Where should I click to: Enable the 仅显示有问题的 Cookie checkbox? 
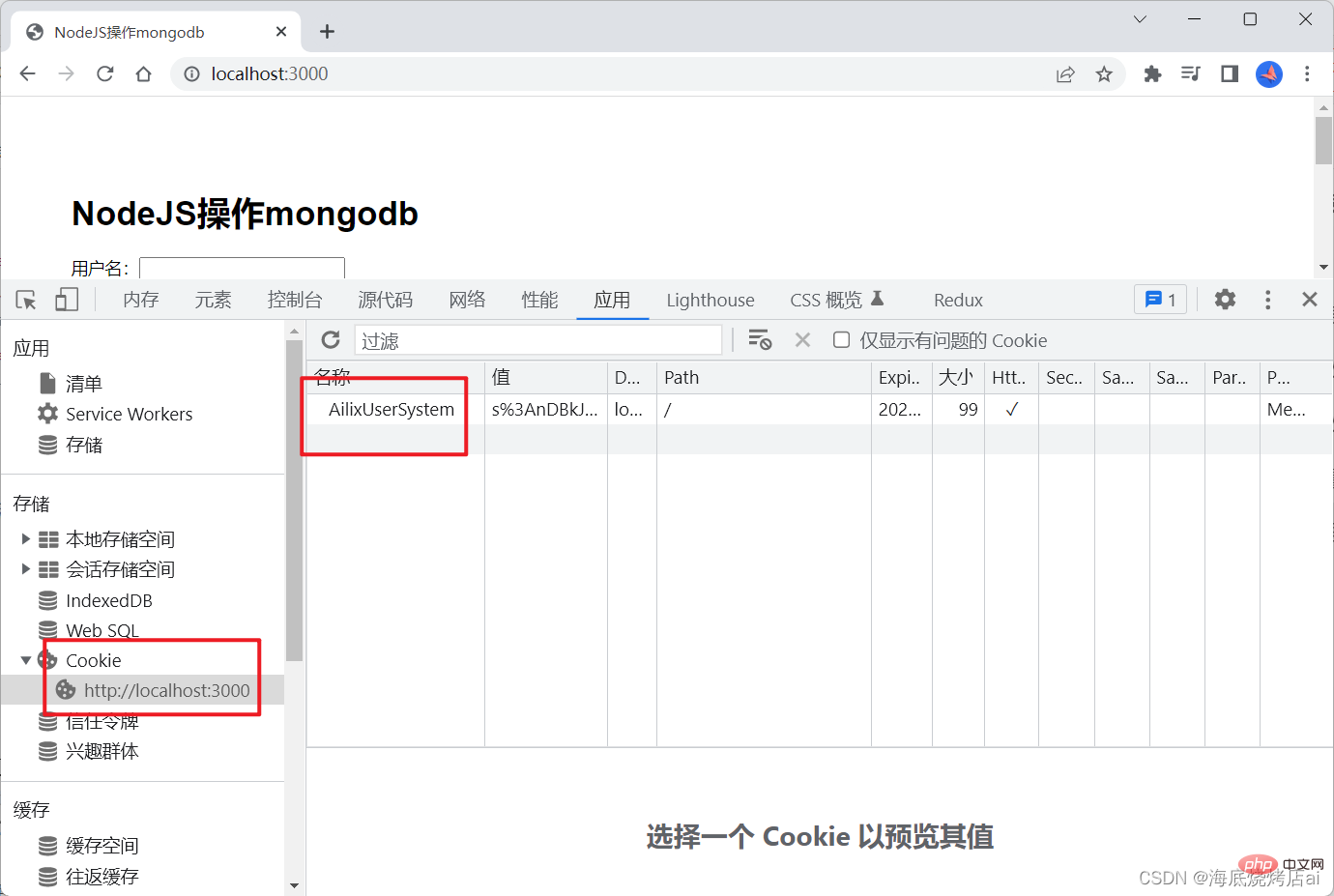(841, 339)
